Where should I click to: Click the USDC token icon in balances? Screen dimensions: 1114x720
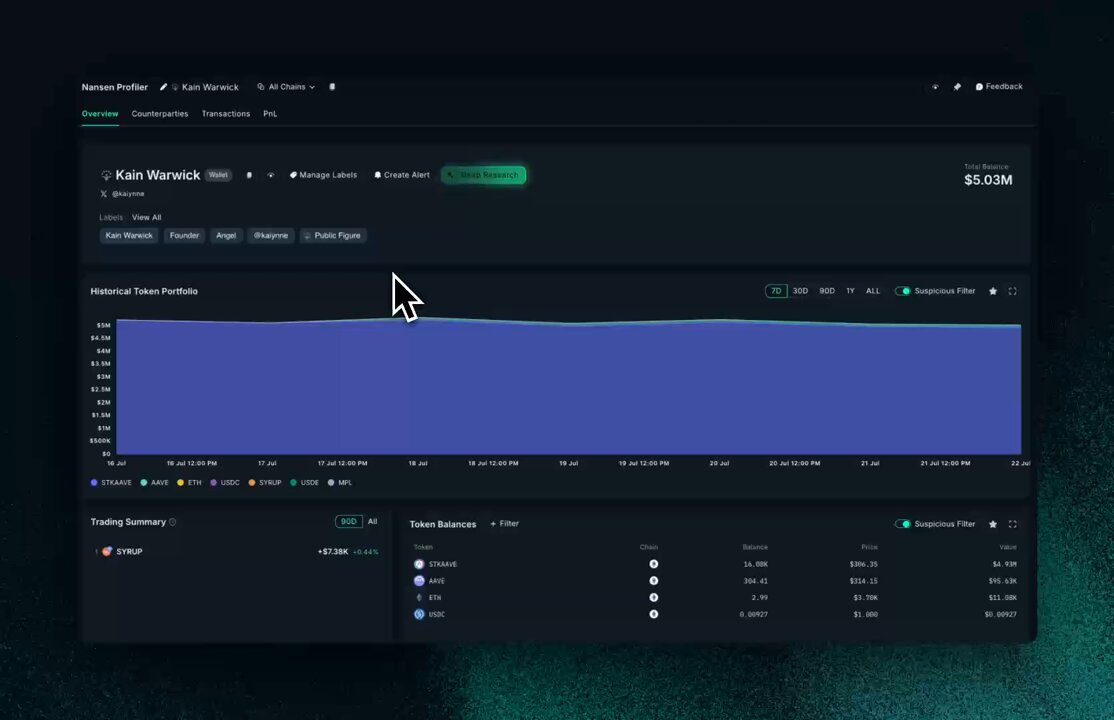(x=419, y=614)
